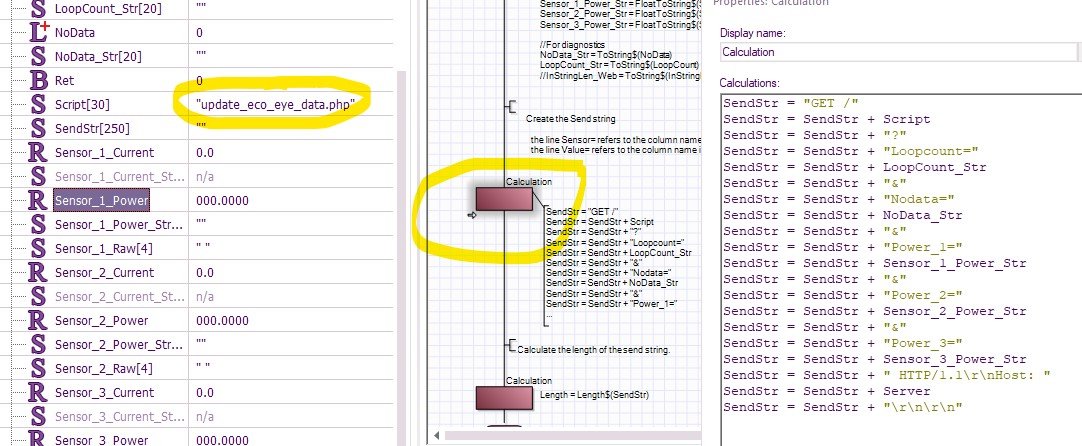Click the byte icon next to Ret
The height and width of the screenshot is (446, 1082).
pyautogui.click(x=38, y=80)
